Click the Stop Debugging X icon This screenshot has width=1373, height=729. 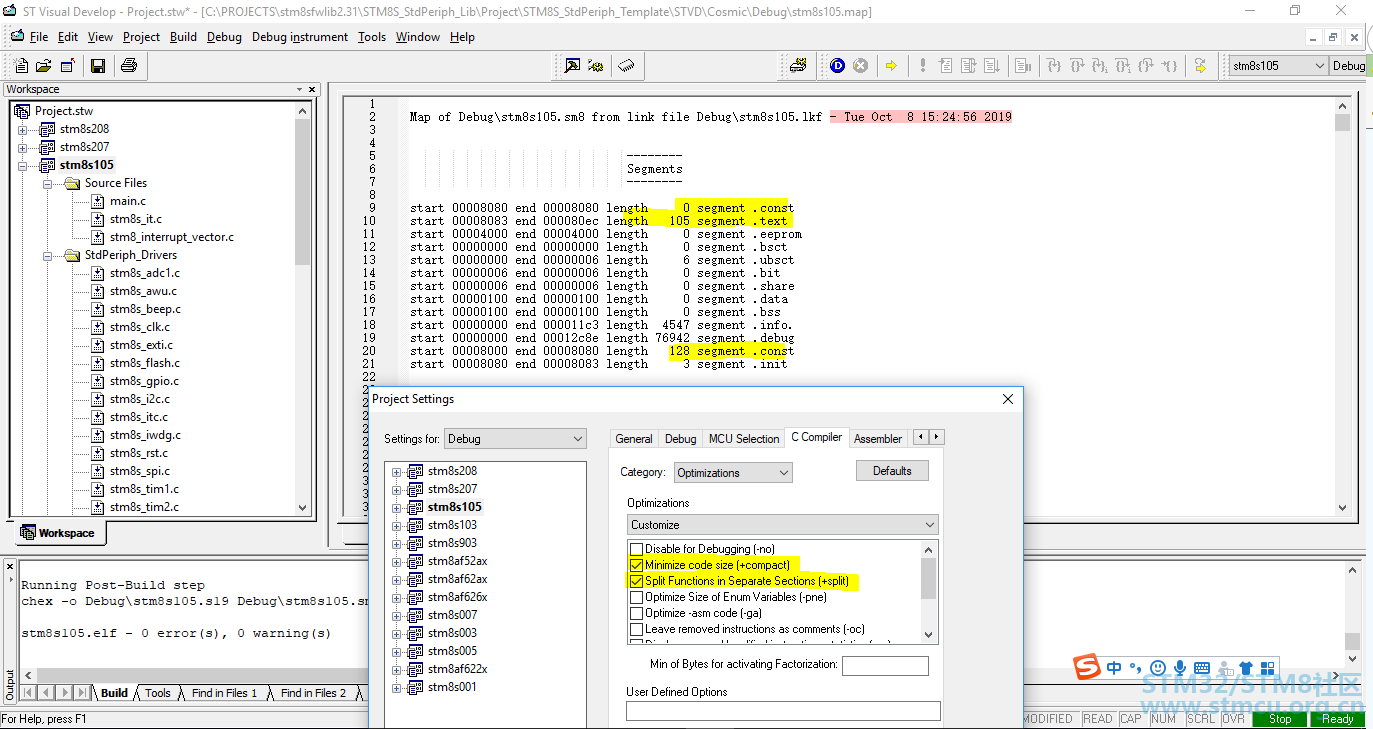click(x=861, y=66)
